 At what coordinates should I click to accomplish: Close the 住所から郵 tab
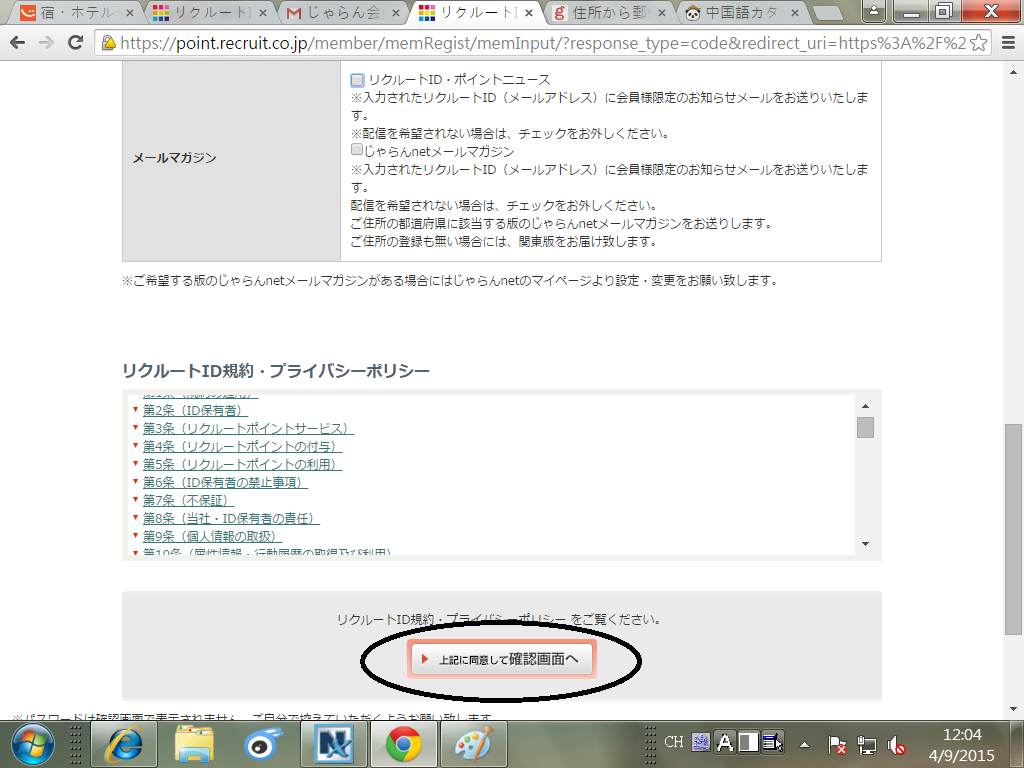point(662,13)
